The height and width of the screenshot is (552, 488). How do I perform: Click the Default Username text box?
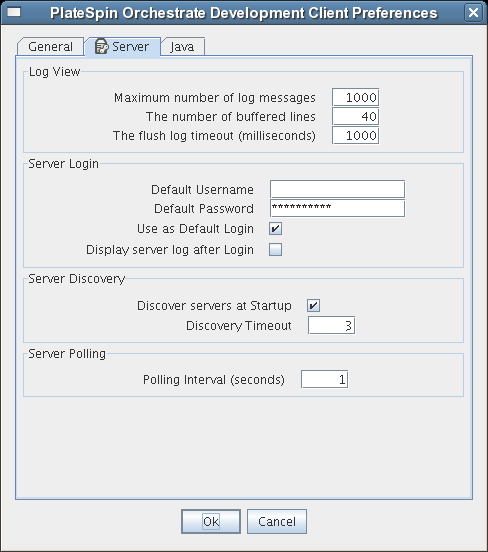point(337,189)
